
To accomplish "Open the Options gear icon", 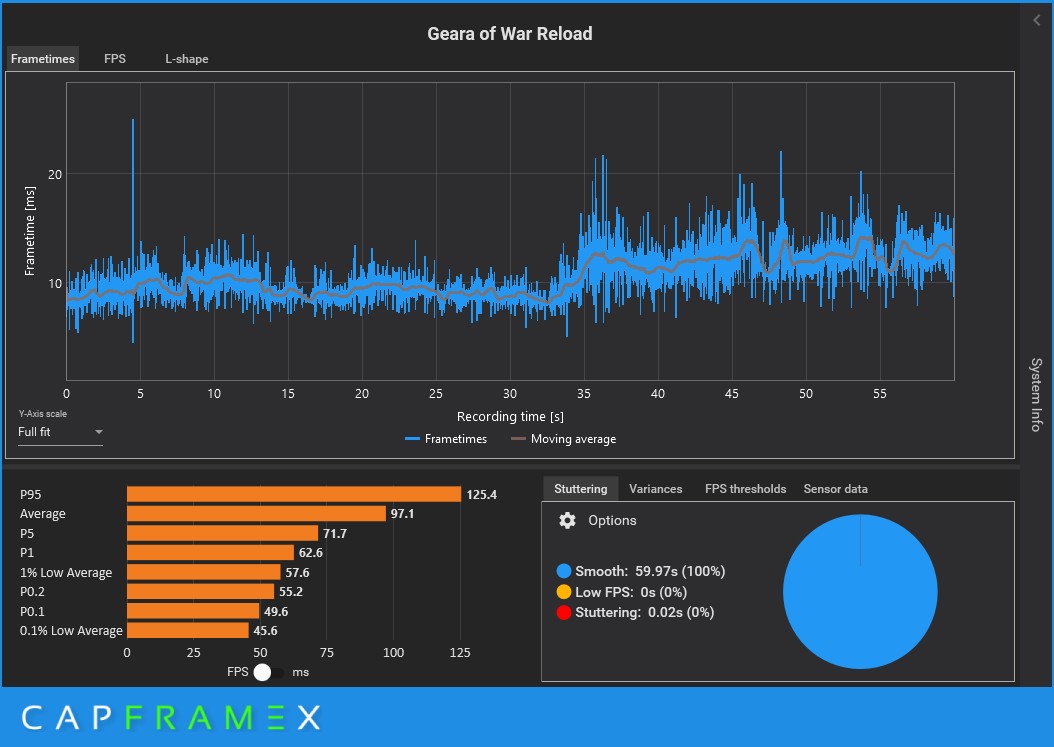I will (x=567, y=520).
